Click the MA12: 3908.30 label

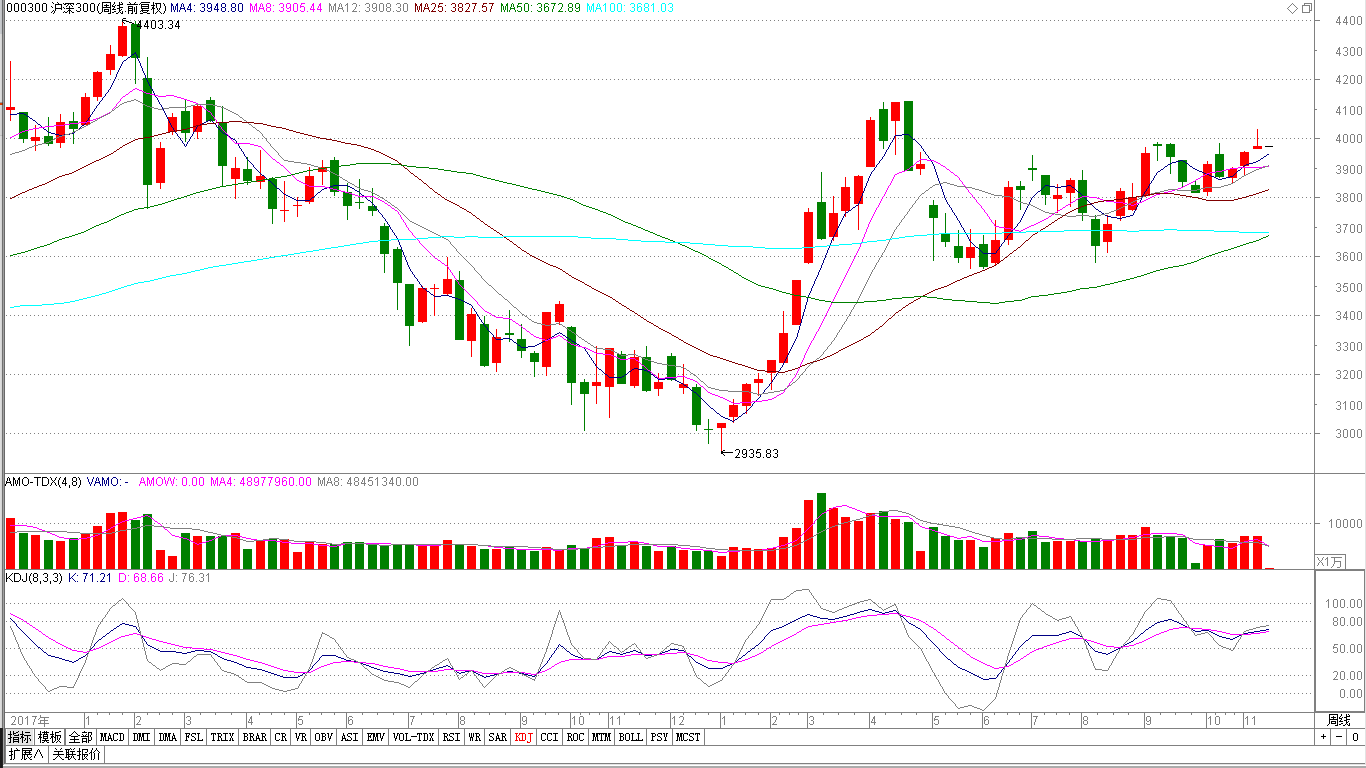369,8
